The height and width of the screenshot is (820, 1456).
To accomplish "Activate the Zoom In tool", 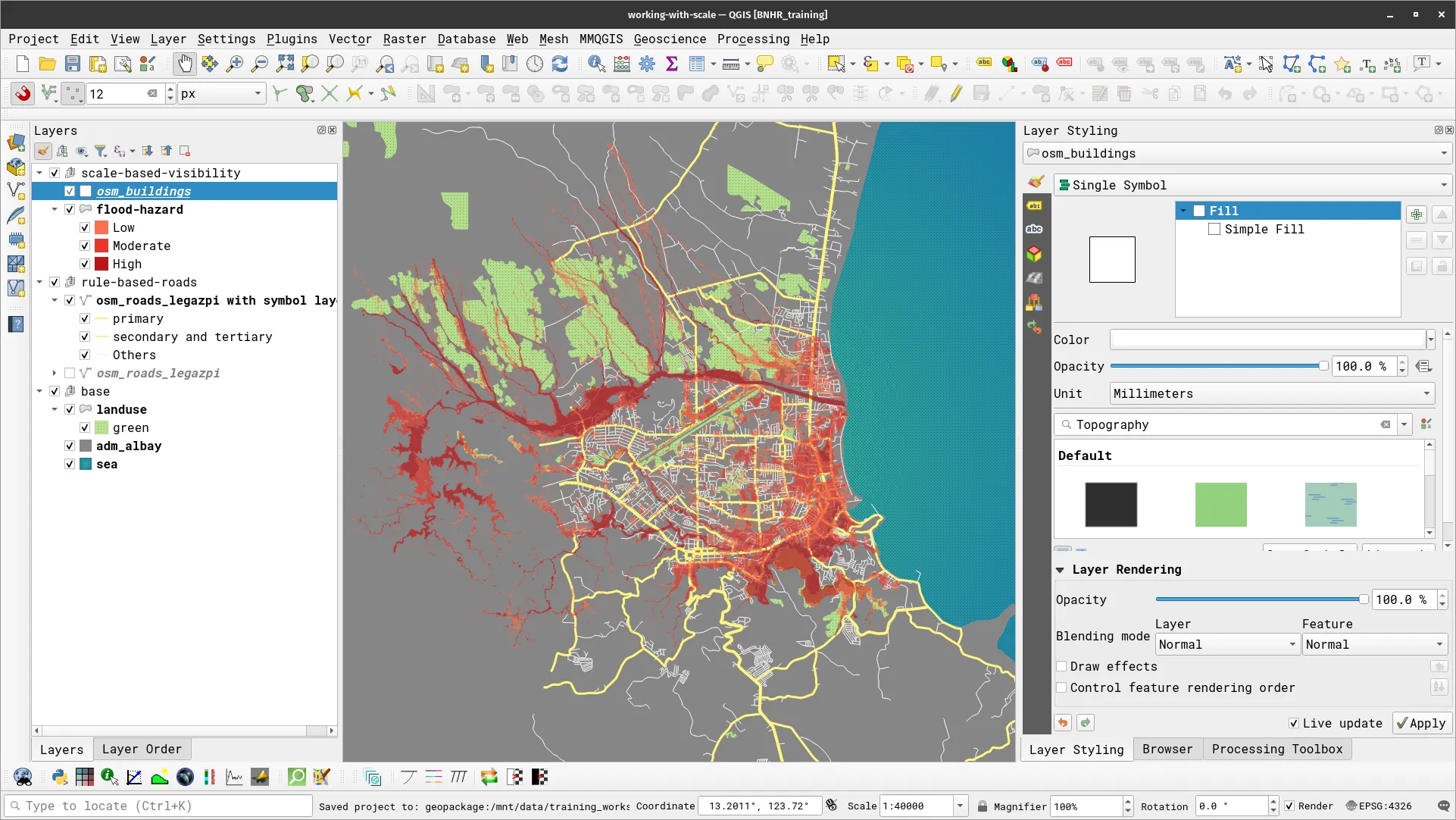I will (x=235, y=64).
